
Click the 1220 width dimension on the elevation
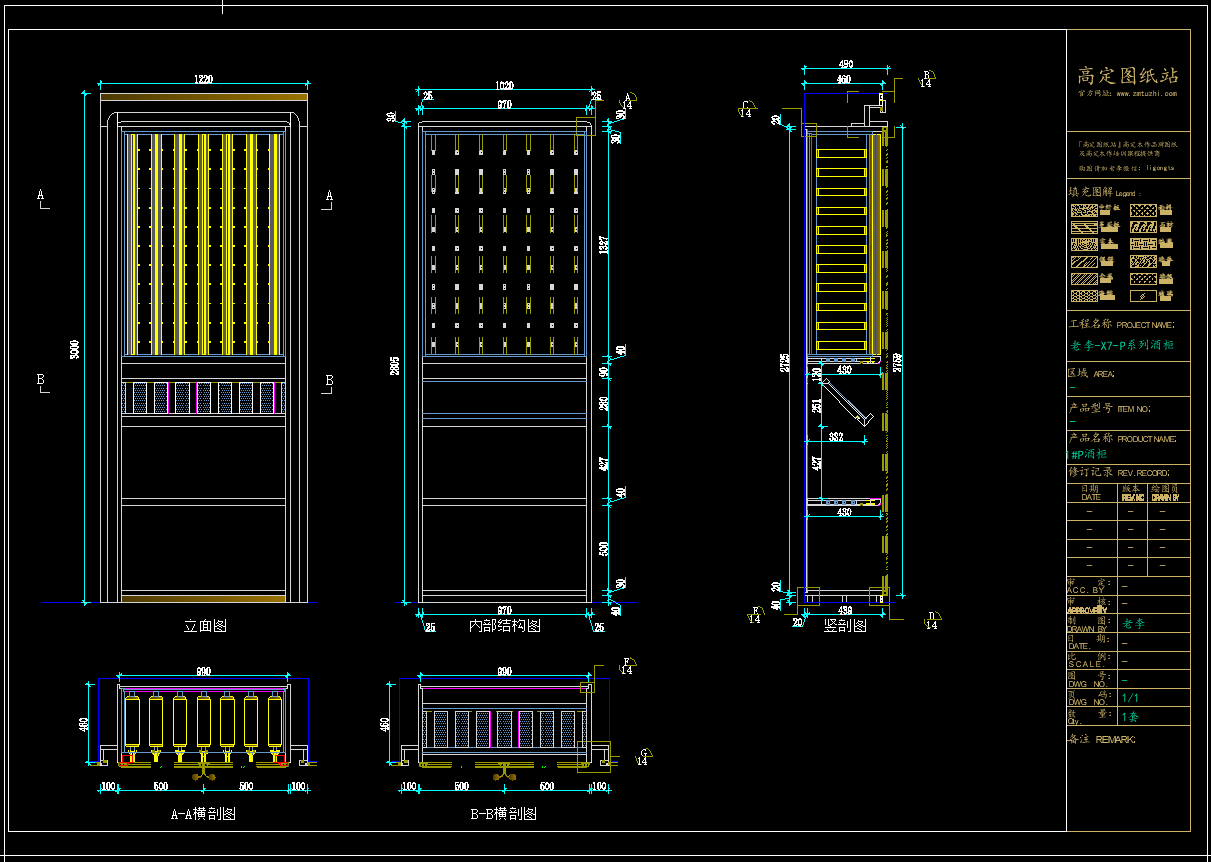pos(203,79)
